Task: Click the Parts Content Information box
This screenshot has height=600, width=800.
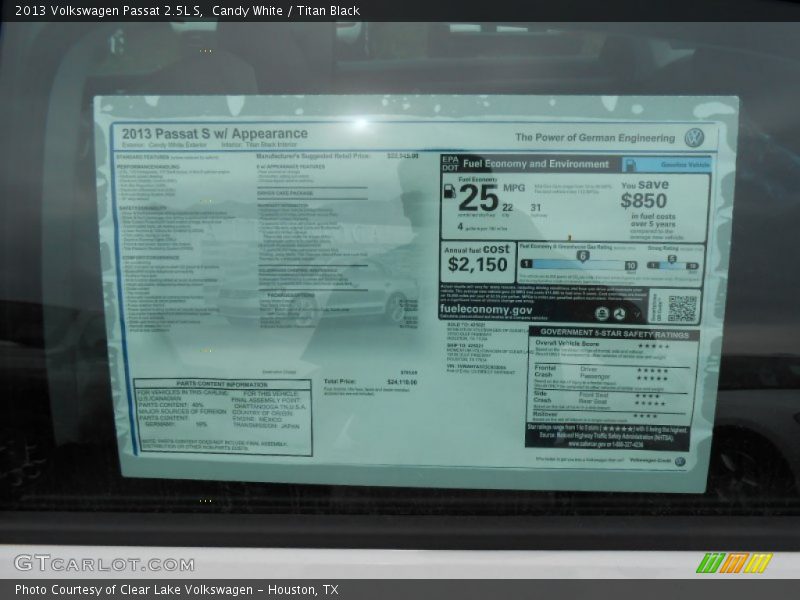Action: point(222,416)
